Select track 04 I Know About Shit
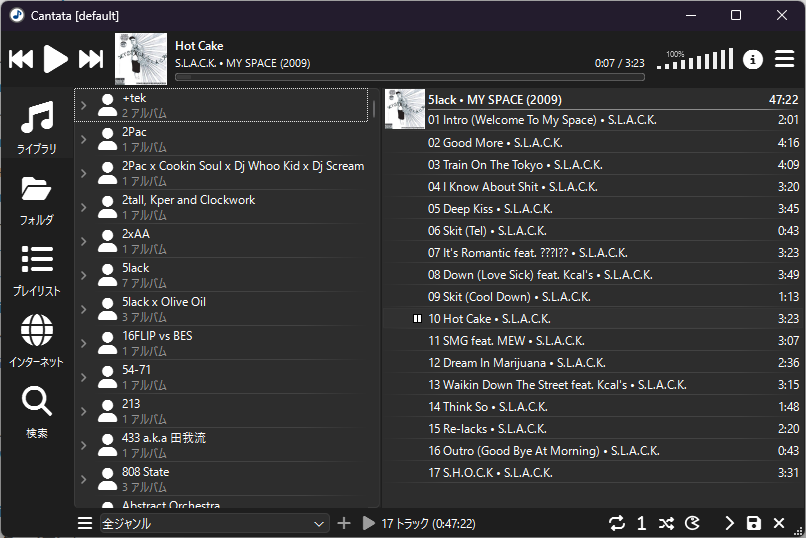The image size is (806, 538). pyautogui.click(x=592, y=187)
